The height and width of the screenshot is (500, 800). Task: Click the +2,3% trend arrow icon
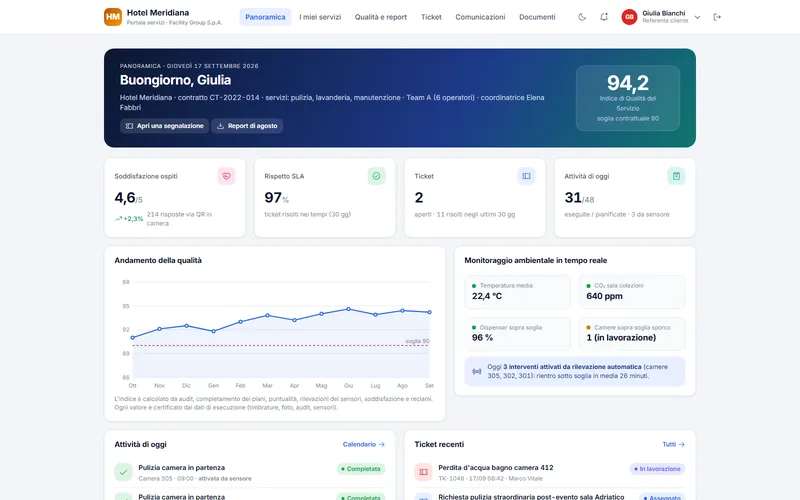[118, 219]
